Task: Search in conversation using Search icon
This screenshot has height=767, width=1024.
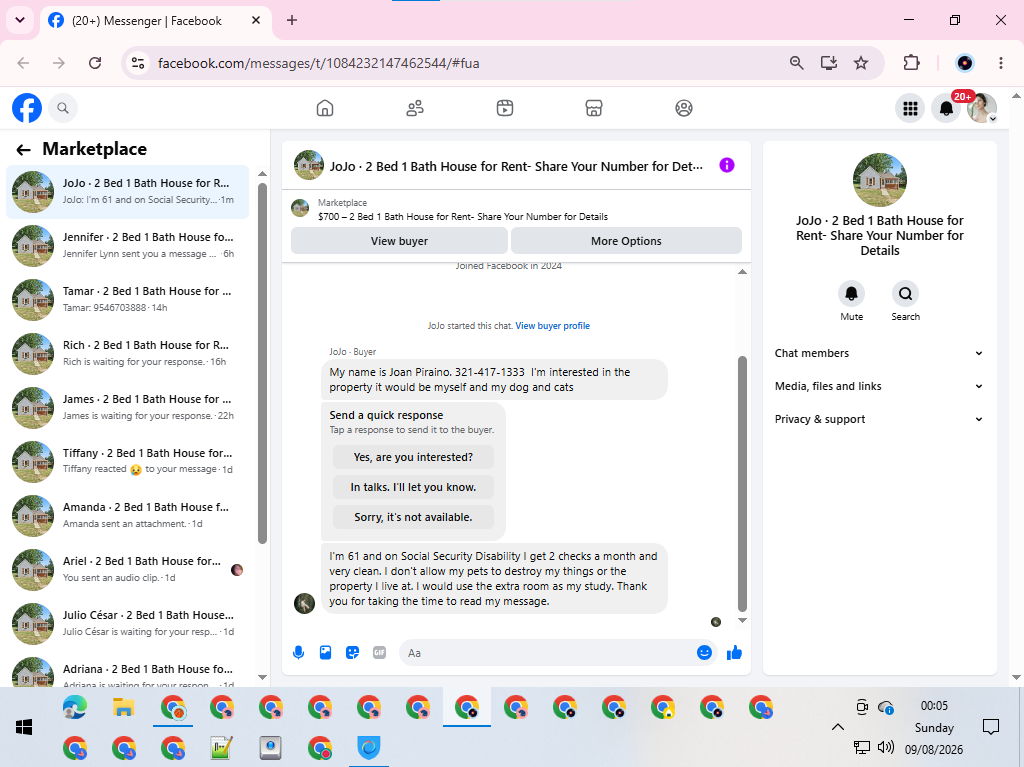Action: [905, 293]
